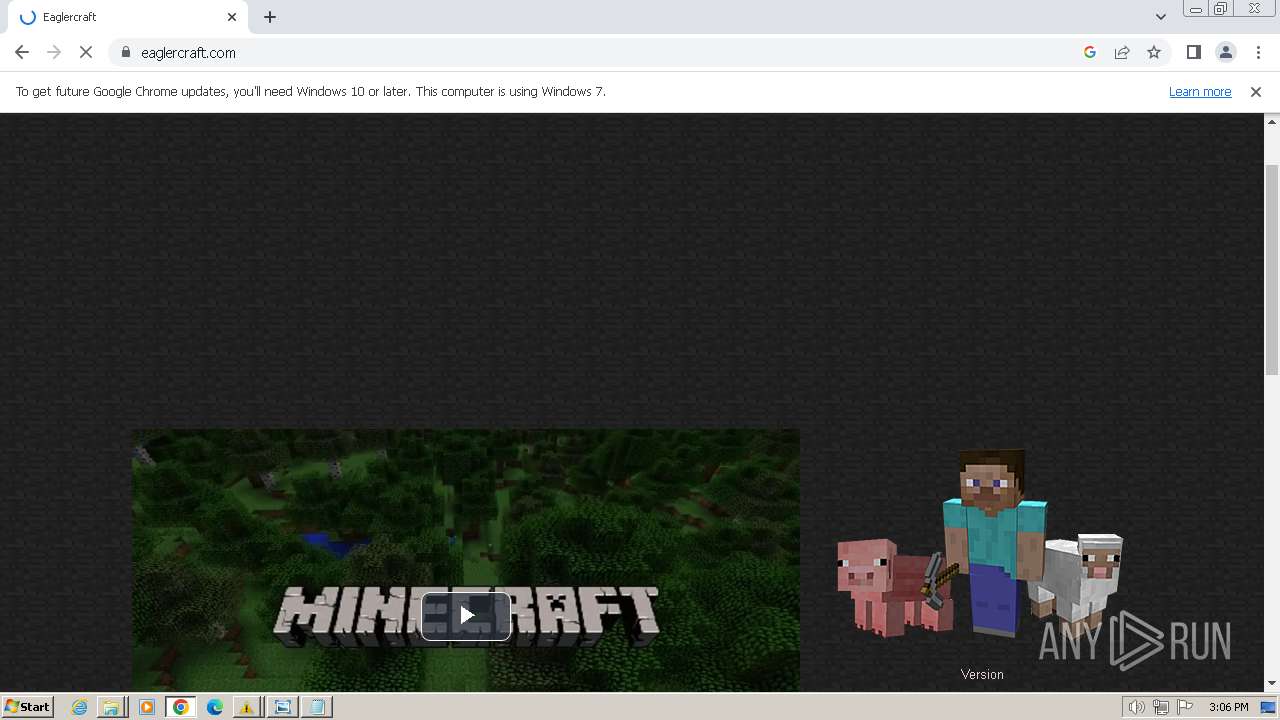Viewport: 1280px width, 720px height.
Task: Bookmark this tab with star
Action: click(x=1154, y=52)
